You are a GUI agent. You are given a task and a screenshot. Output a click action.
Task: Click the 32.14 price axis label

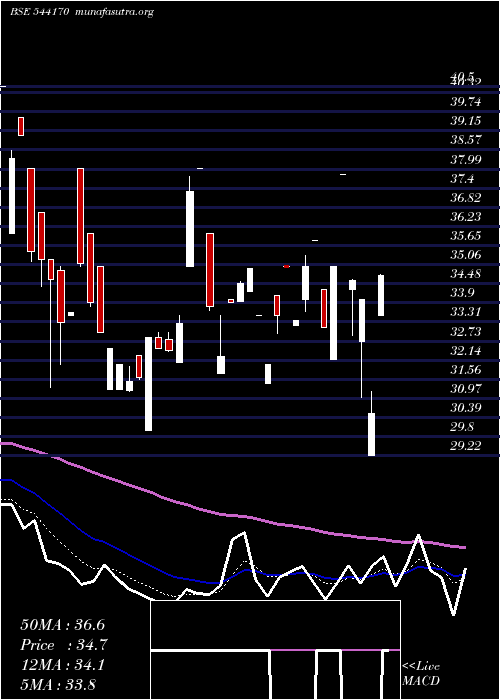coord(466,350)
